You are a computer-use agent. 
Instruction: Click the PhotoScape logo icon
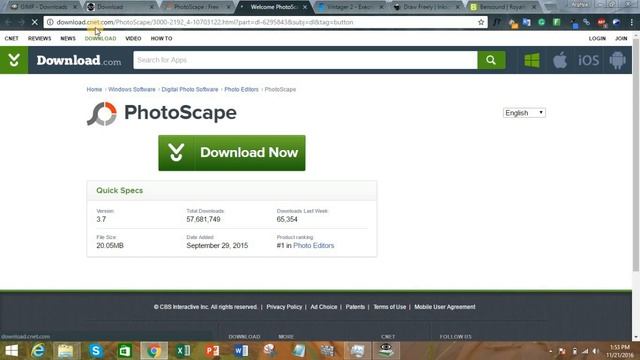click(x=102, y=113)
